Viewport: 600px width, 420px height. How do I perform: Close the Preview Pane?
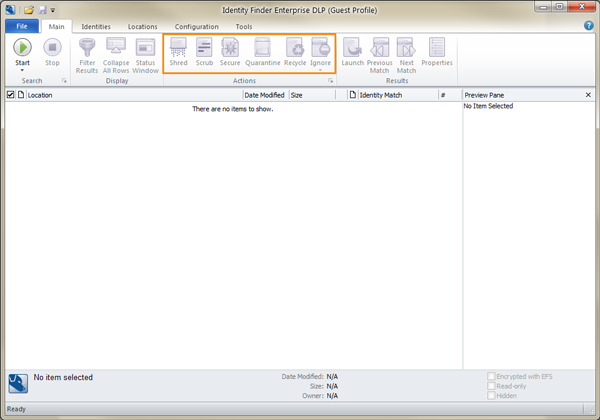click(x=588, y=95)
